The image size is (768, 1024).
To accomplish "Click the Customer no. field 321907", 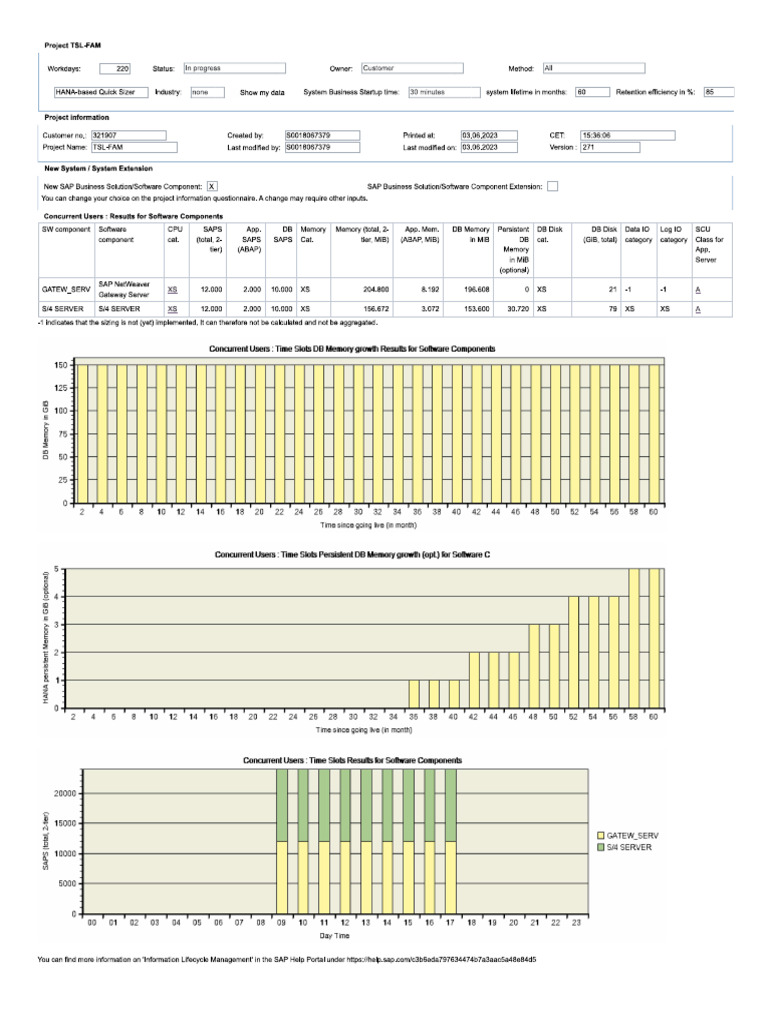I will [129, 135].
